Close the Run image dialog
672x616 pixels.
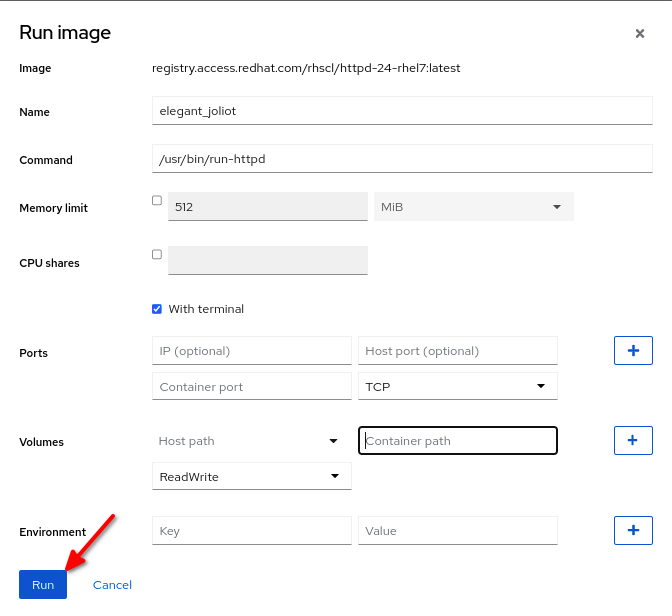pos(640,33)
